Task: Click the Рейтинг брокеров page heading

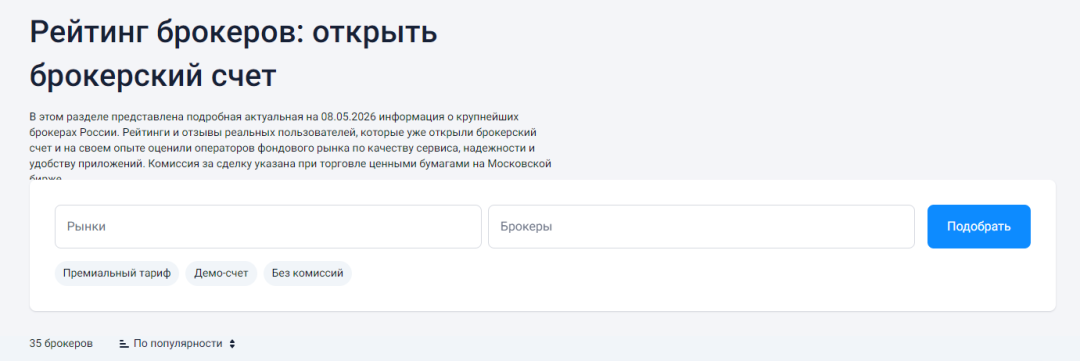Action: pyautogui.click(x=233, y=54)
